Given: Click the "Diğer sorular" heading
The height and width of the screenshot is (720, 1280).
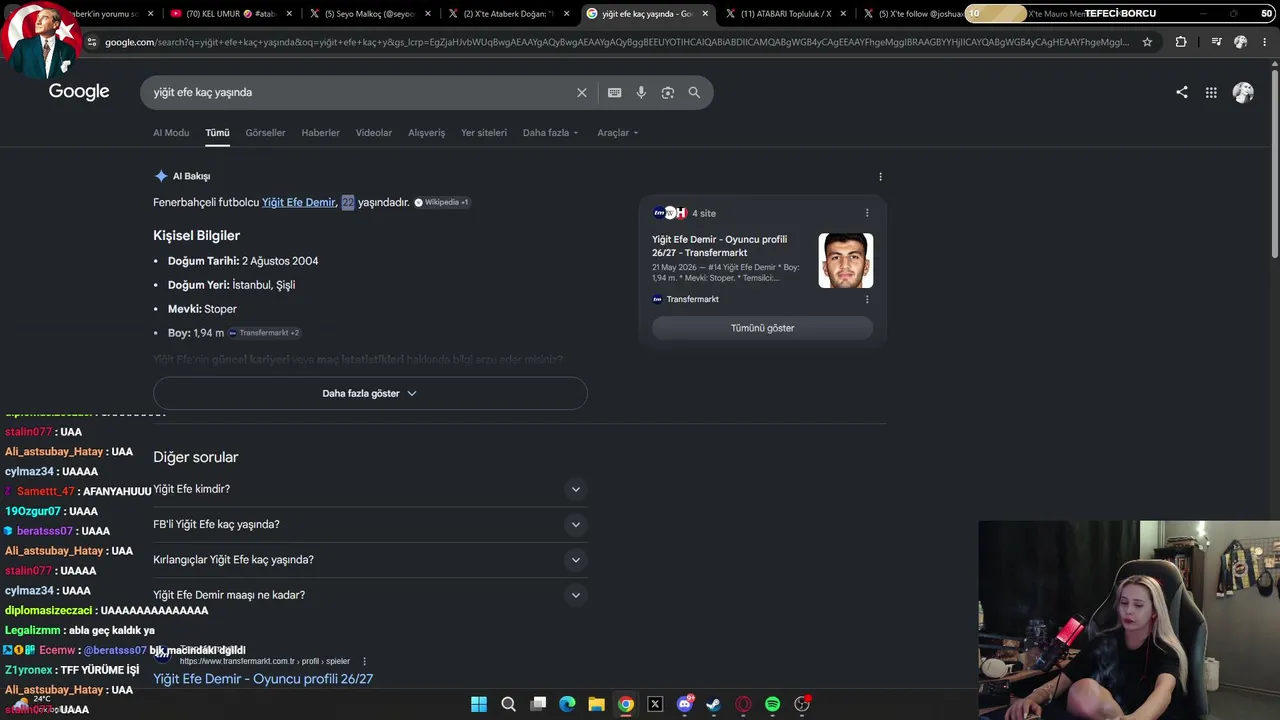Looking at the screenshot, I should [196, 457].
